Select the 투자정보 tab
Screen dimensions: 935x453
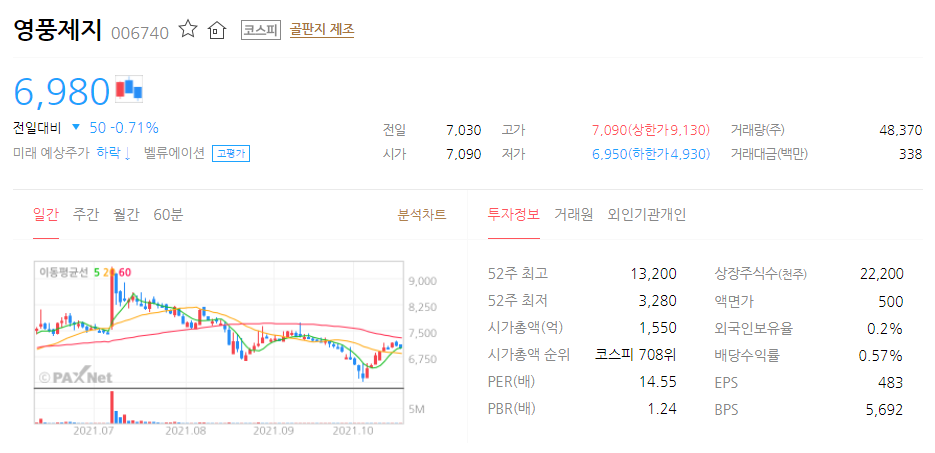(513, 215)
